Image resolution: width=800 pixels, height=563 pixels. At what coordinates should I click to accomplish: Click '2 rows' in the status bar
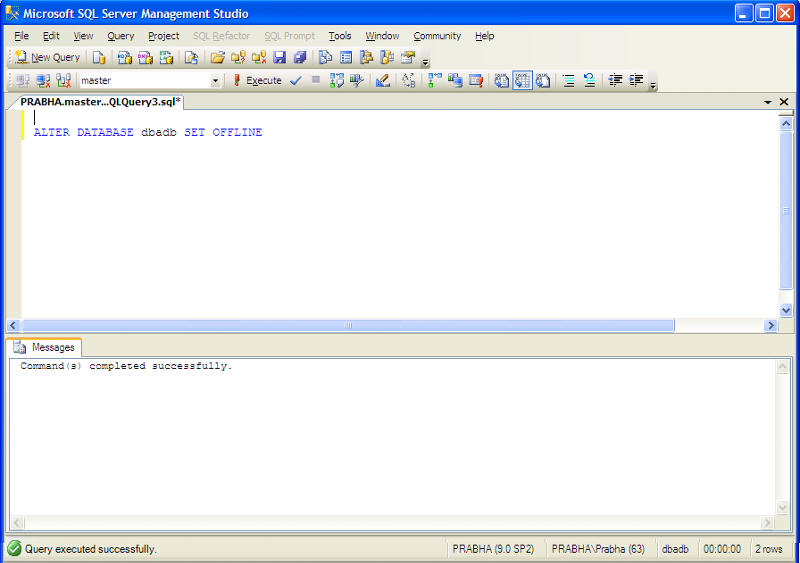768,549
